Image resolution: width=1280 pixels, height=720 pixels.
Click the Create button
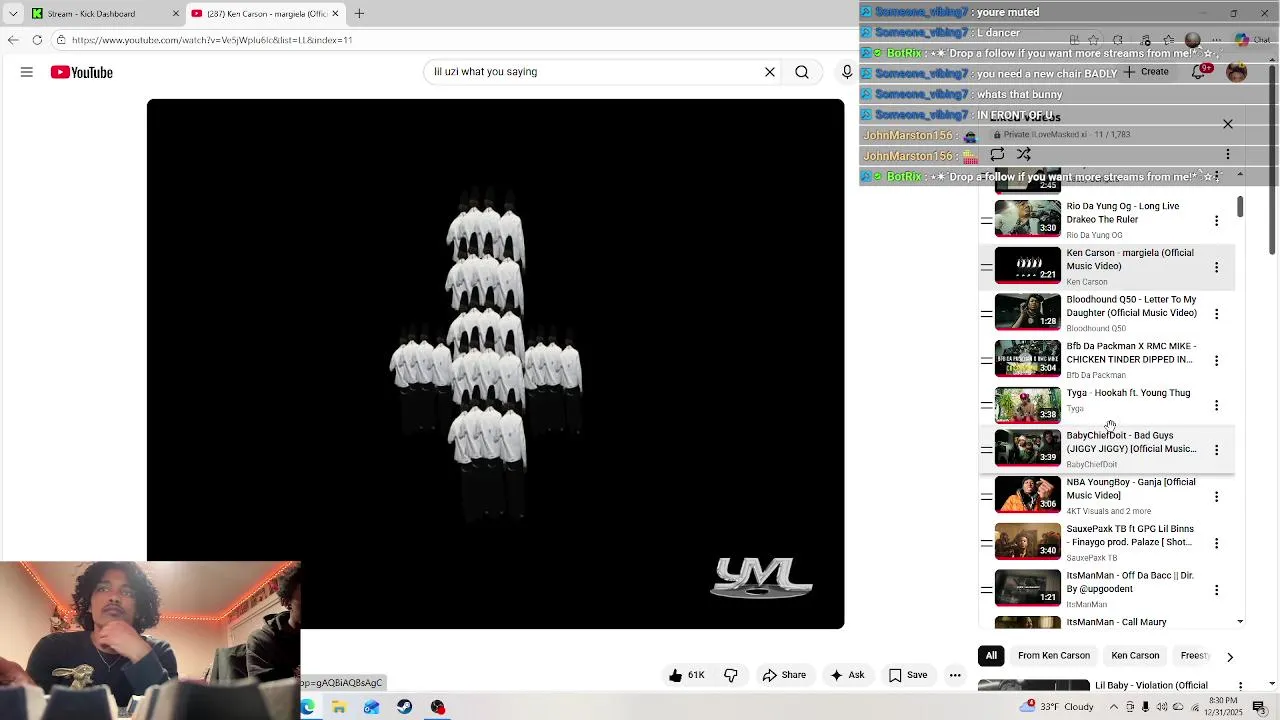(x=1146, y=72)
